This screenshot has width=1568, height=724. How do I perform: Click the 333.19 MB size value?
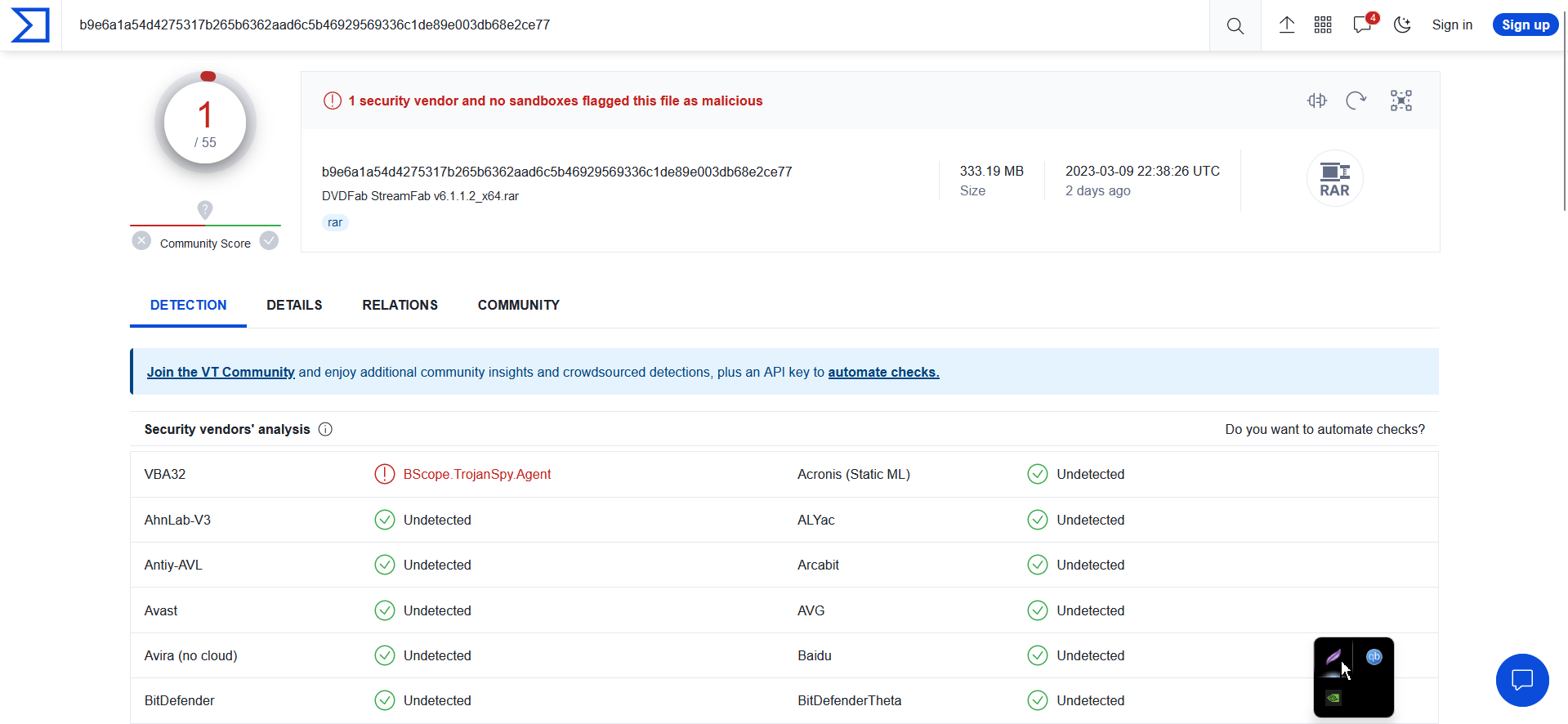(x=991, y=171)
